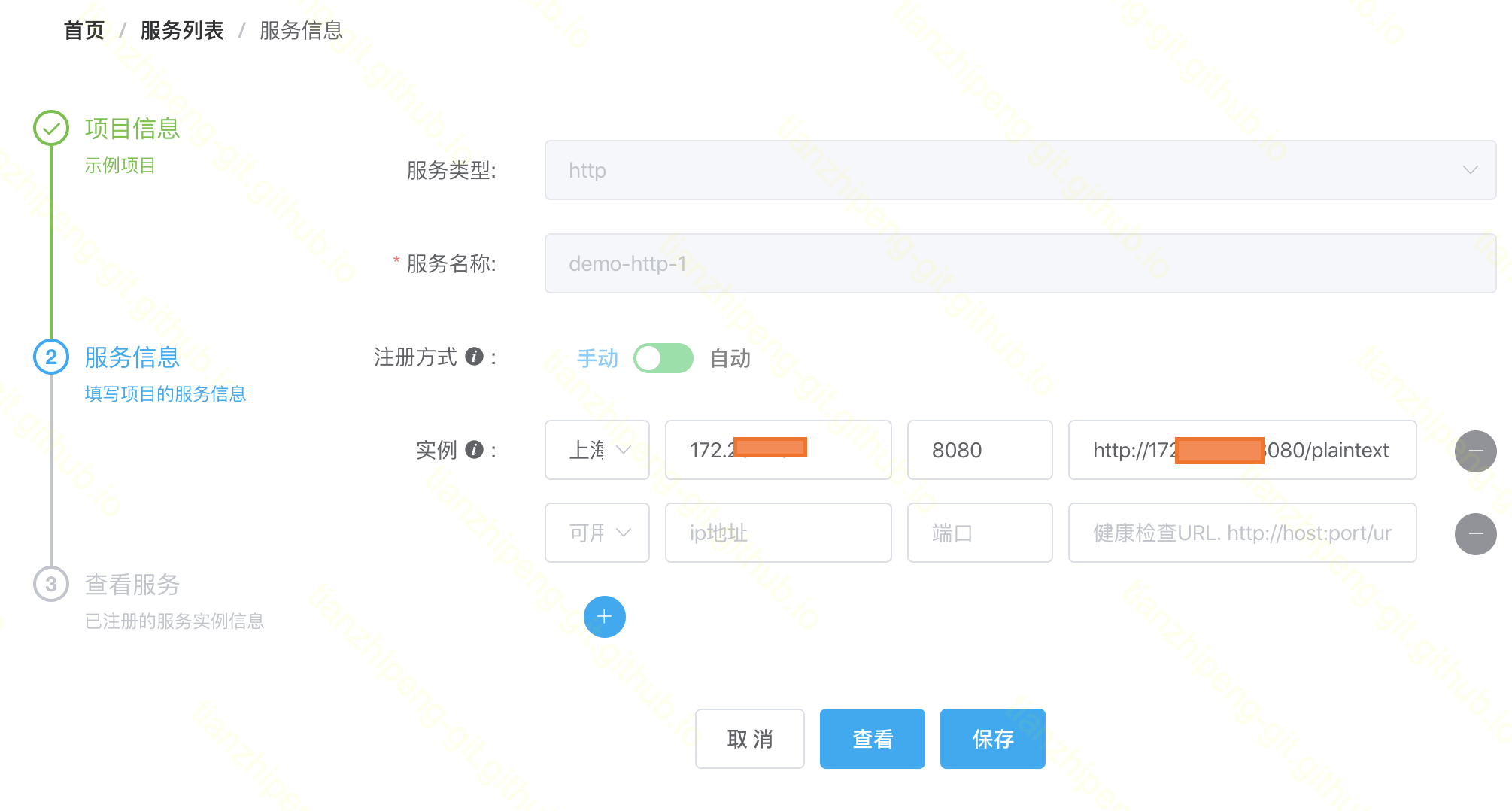This screenshot has width=1512, height=811.
Task: Expand the second row zone dropdown
Action: coord(597,533)
